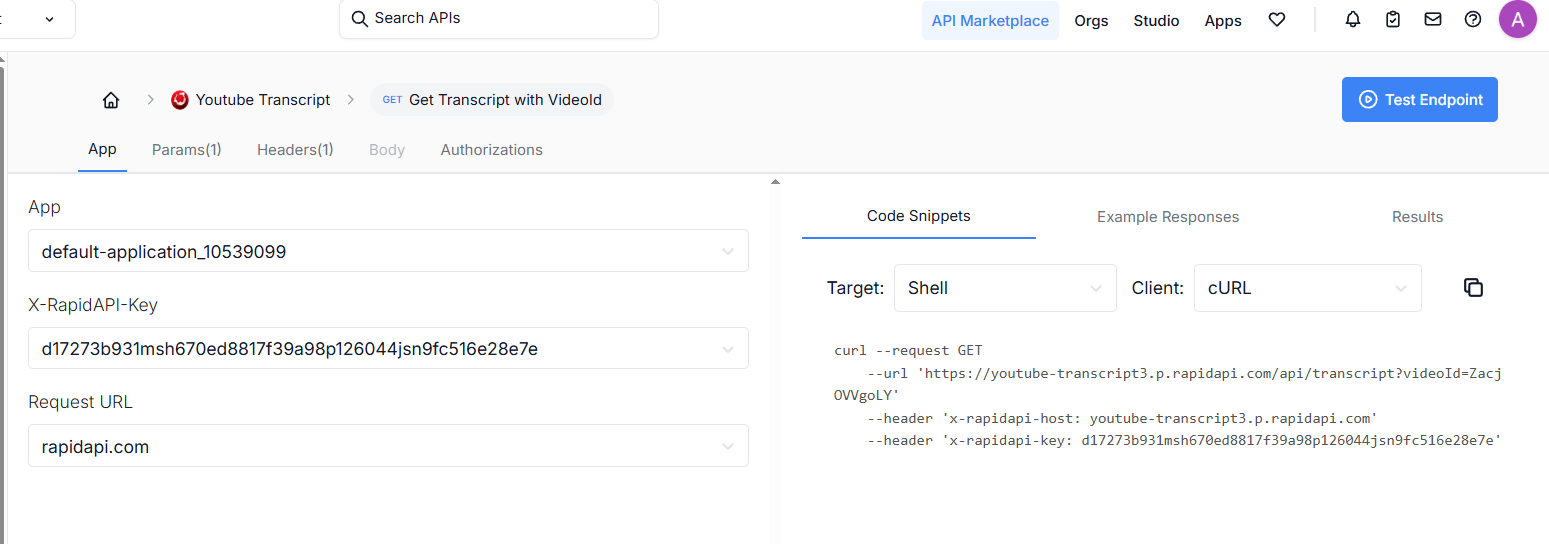Expand the App default-application dropdown
Screen dimensions: 1549x544
388,251
